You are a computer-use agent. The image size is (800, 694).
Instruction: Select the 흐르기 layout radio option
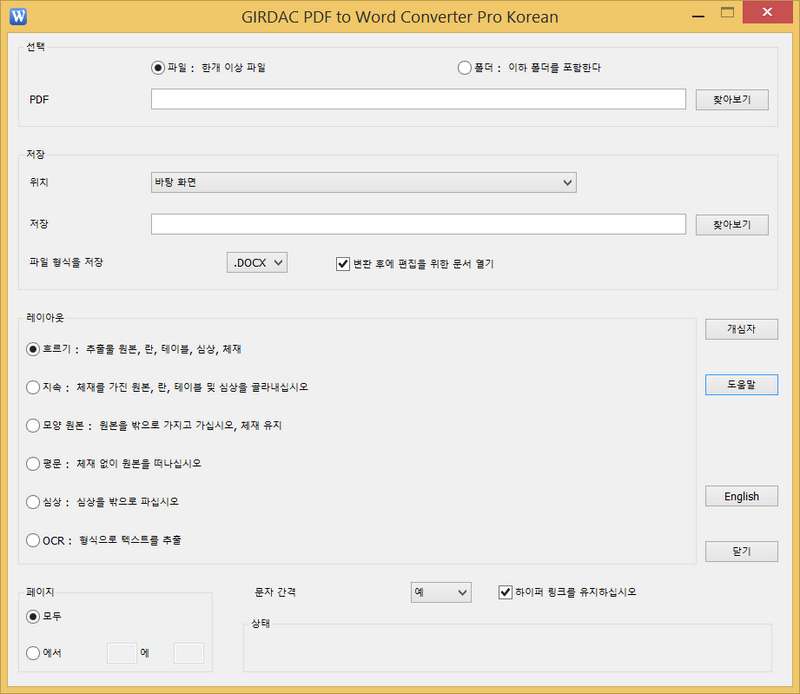coord(33,349)
